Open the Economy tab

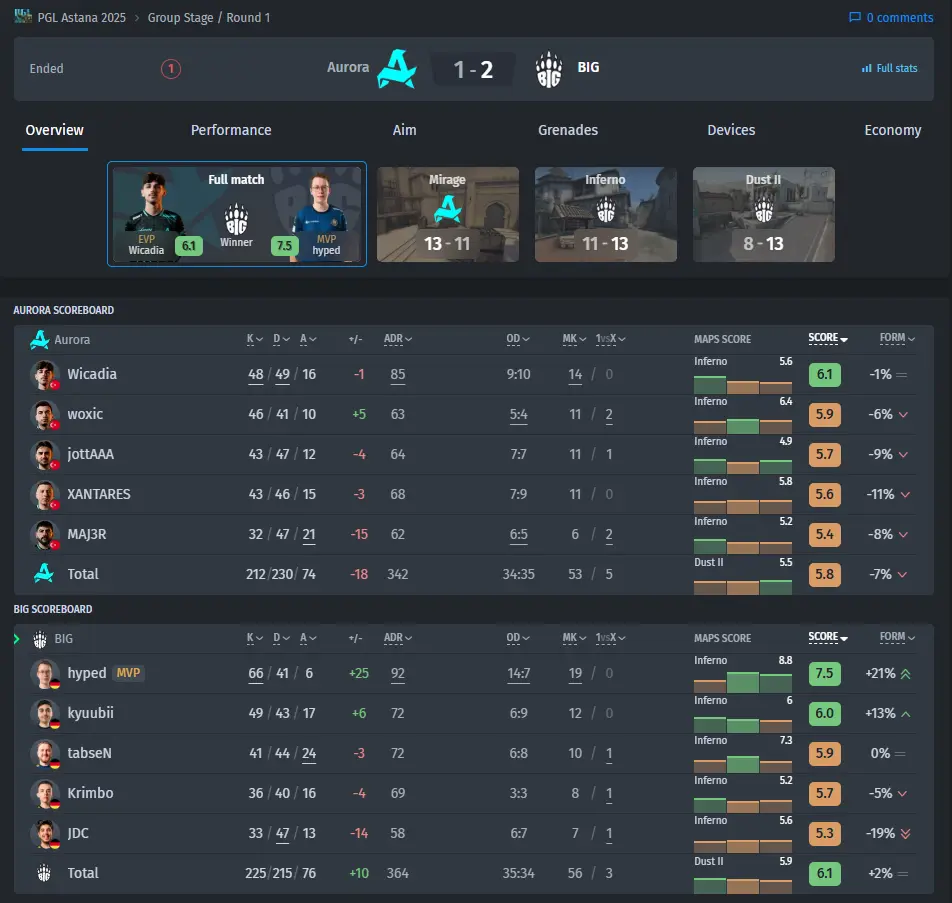pyautogui.click(x=892, y=130)
